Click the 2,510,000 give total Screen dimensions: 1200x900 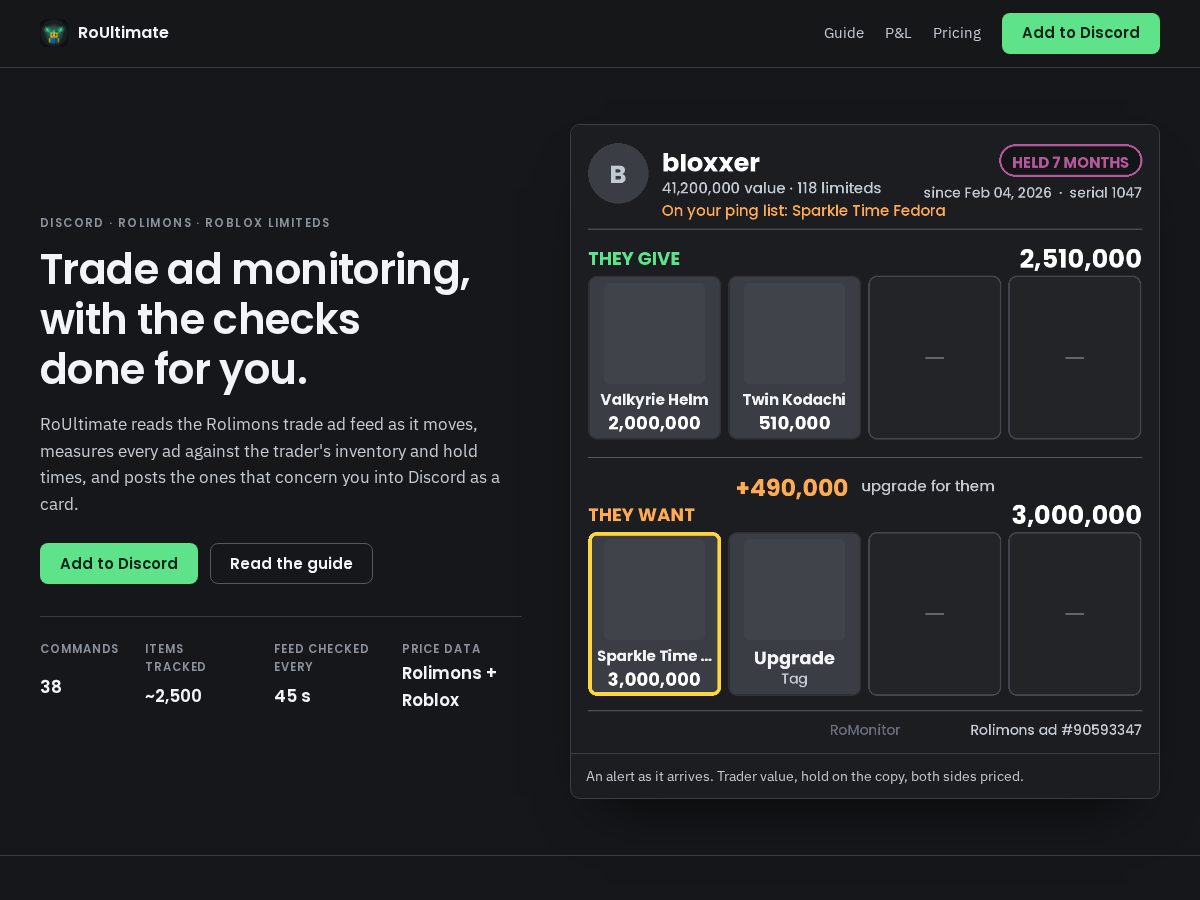click(1080, 259)
